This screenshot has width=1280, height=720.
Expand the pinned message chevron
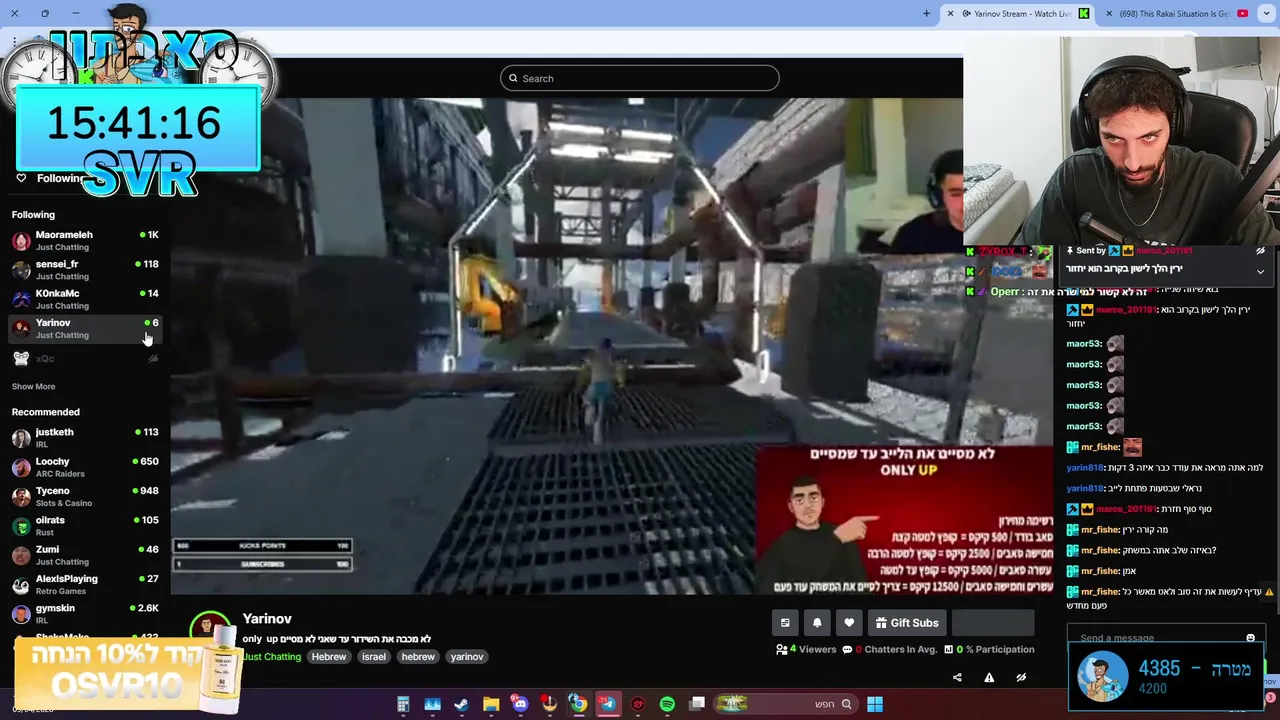[x=1260, y=271]
